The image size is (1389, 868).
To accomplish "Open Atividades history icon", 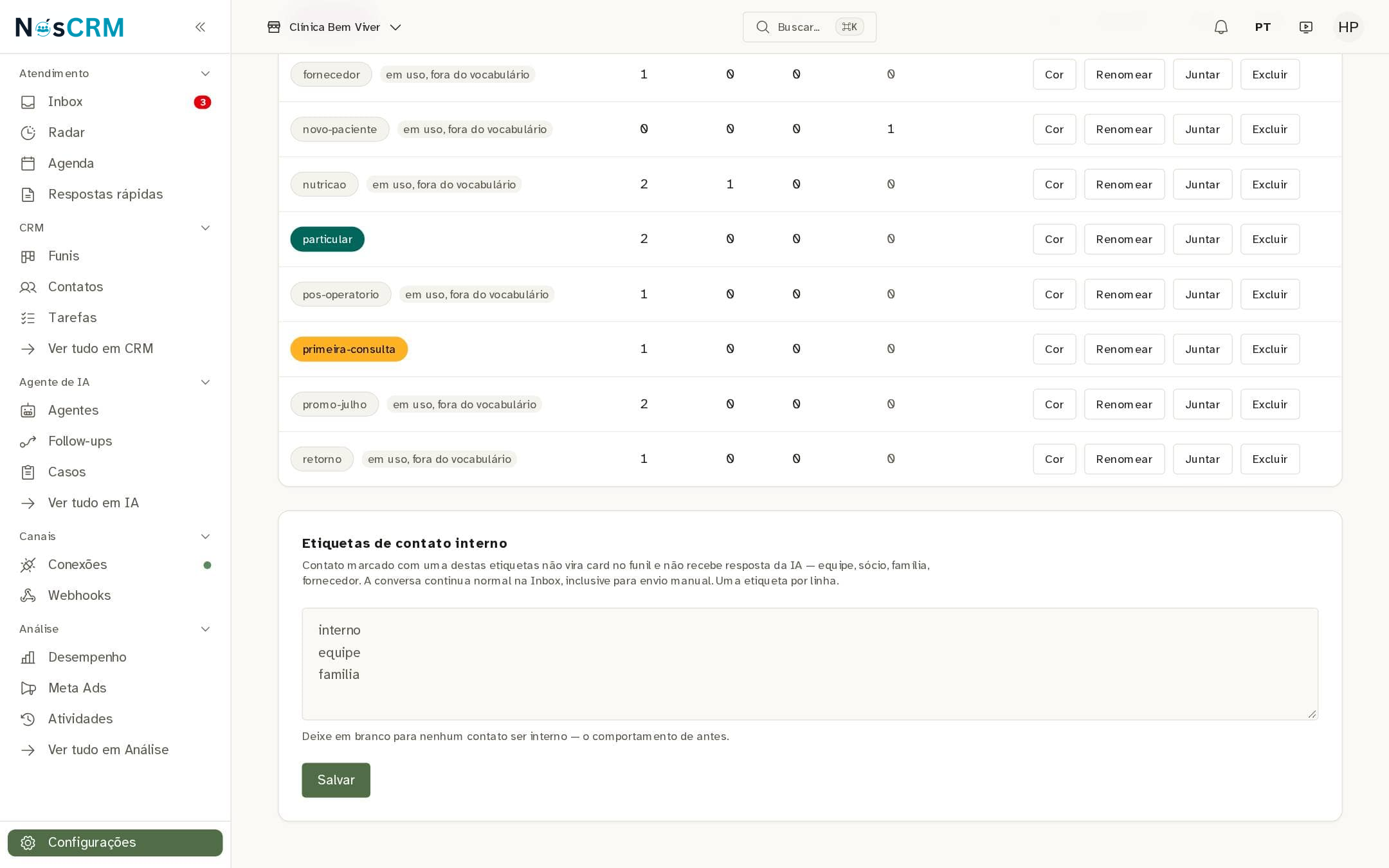I will coord(28,719).
